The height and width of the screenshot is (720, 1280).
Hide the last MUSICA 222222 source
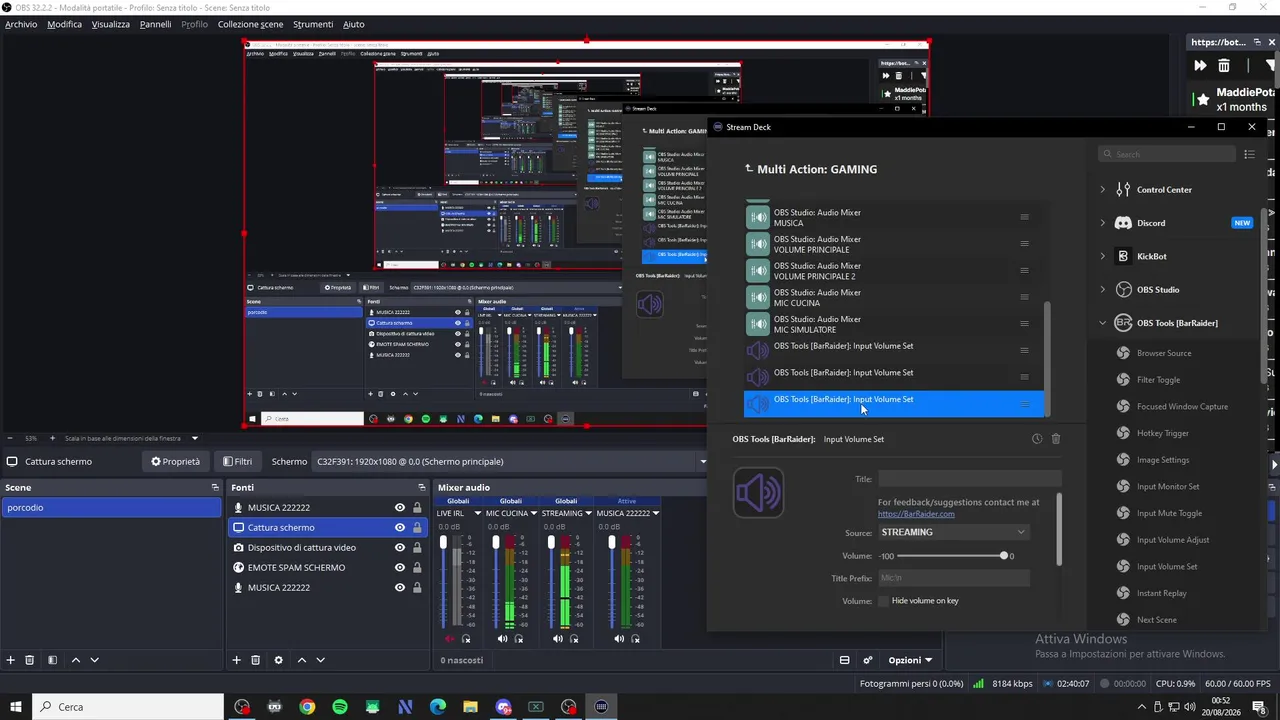(400, 588)
